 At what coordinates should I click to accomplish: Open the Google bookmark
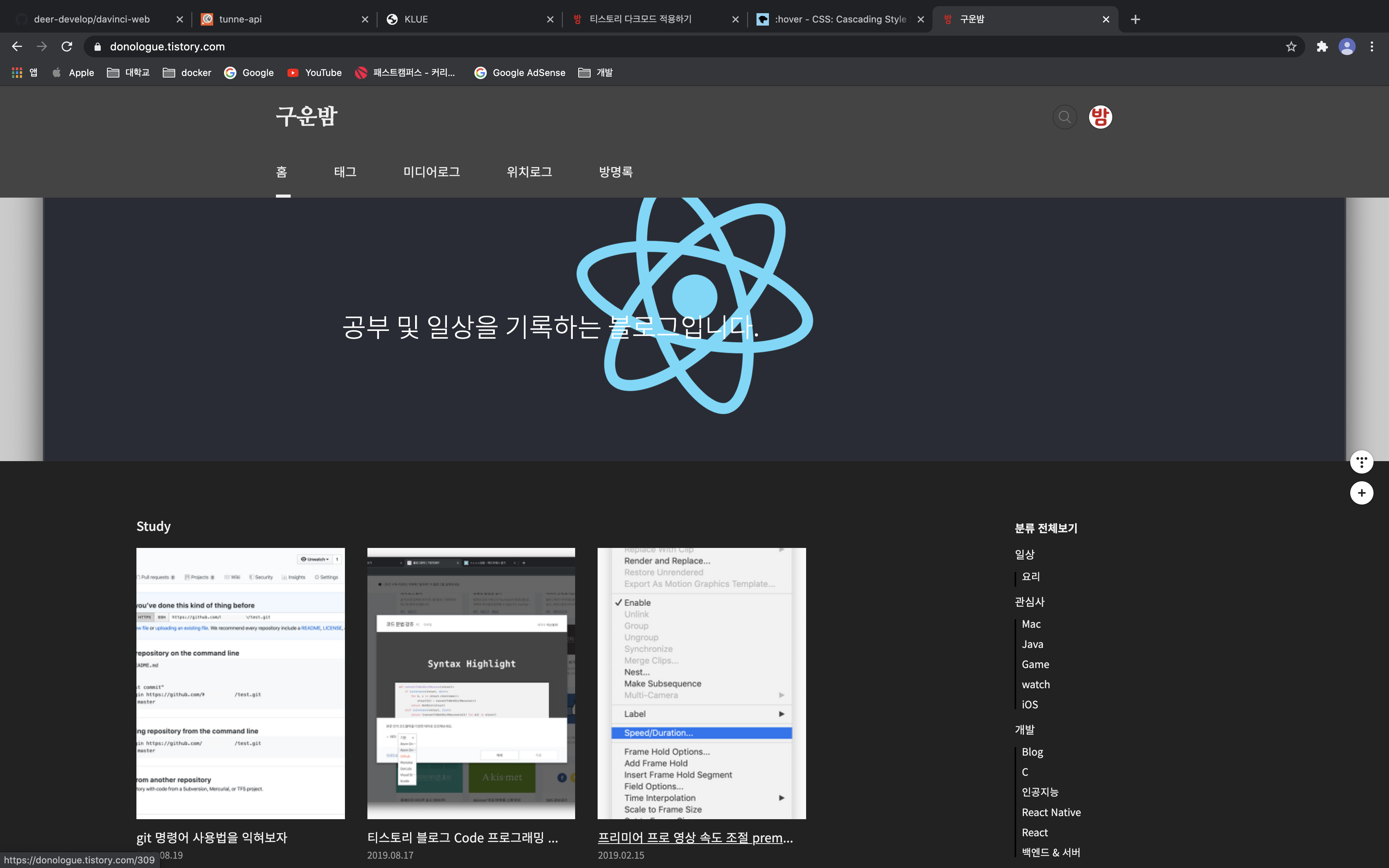point(249,72)
